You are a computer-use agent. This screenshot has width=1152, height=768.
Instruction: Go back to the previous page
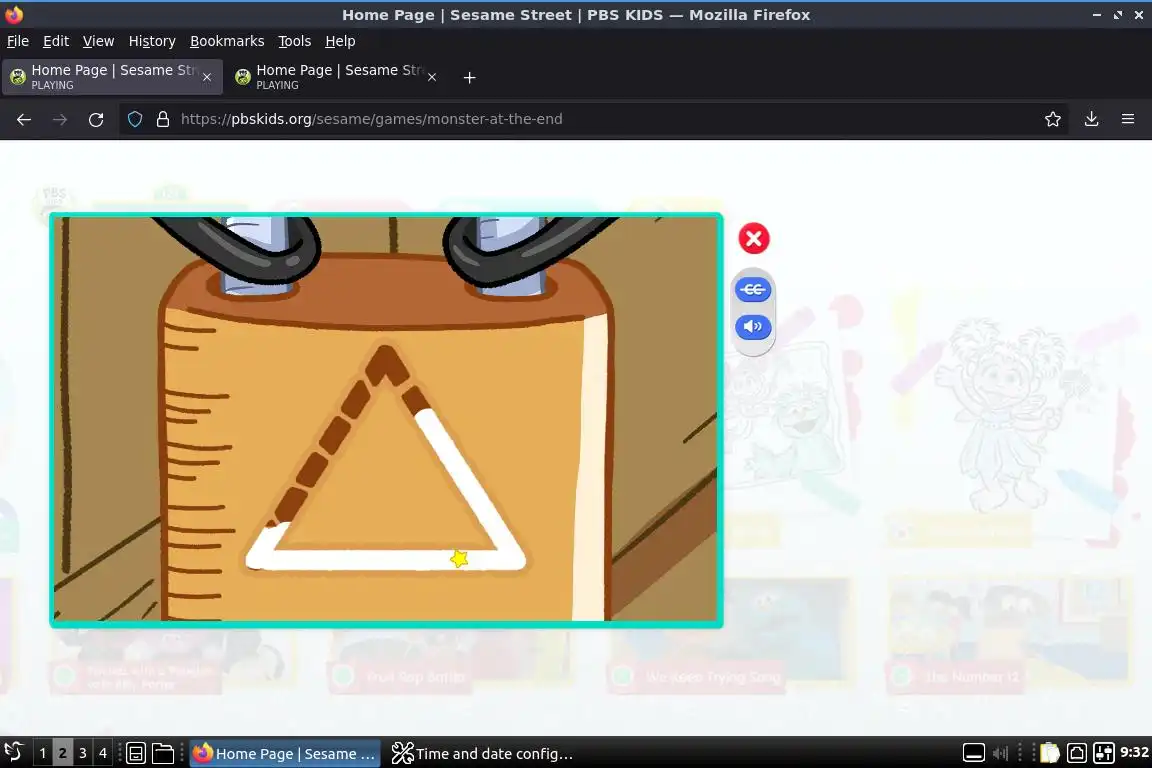tap(24, 119)
